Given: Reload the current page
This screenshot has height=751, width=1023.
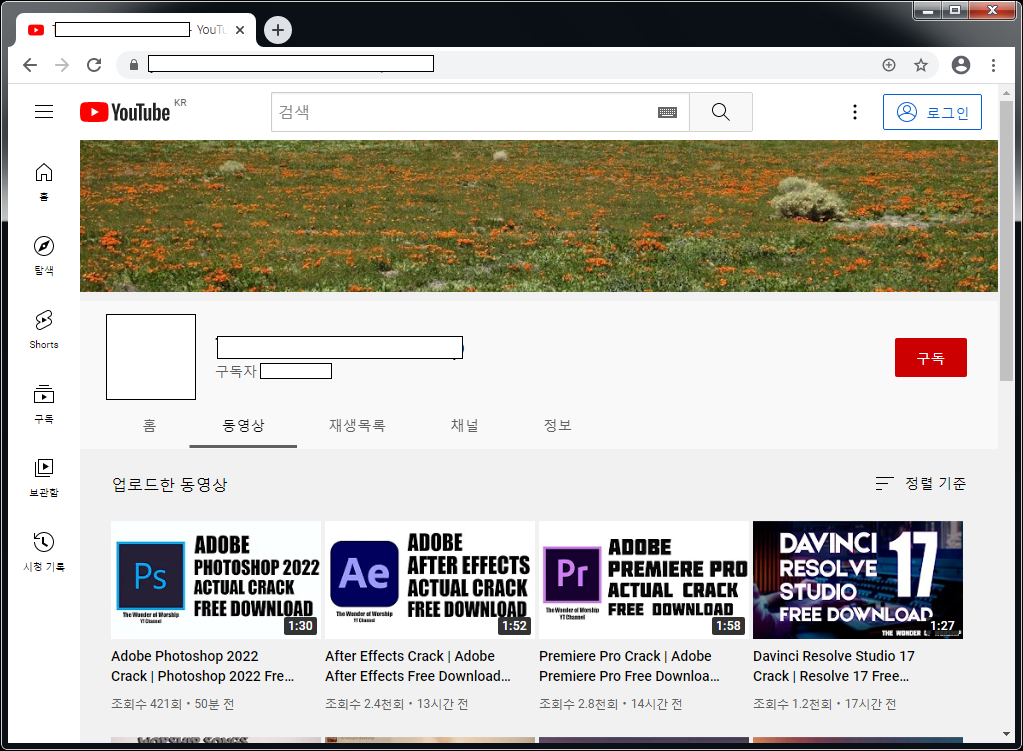Looking at the screenshot, I should (94, 65).
